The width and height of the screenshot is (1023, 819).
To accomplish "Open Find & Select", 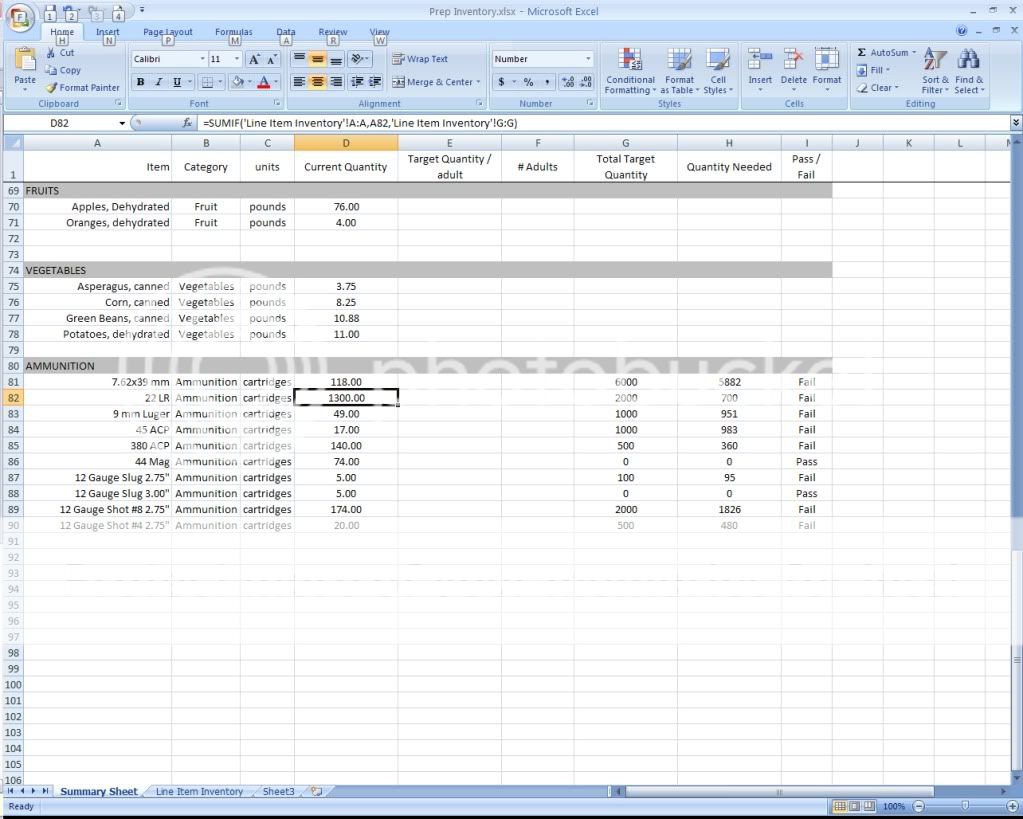I will click(x=968, y=71).
